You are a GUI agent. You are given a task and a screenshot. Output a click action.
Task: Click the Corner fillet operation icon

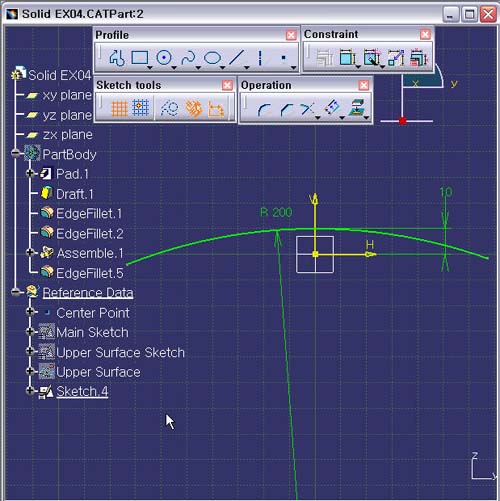(264, 109)
